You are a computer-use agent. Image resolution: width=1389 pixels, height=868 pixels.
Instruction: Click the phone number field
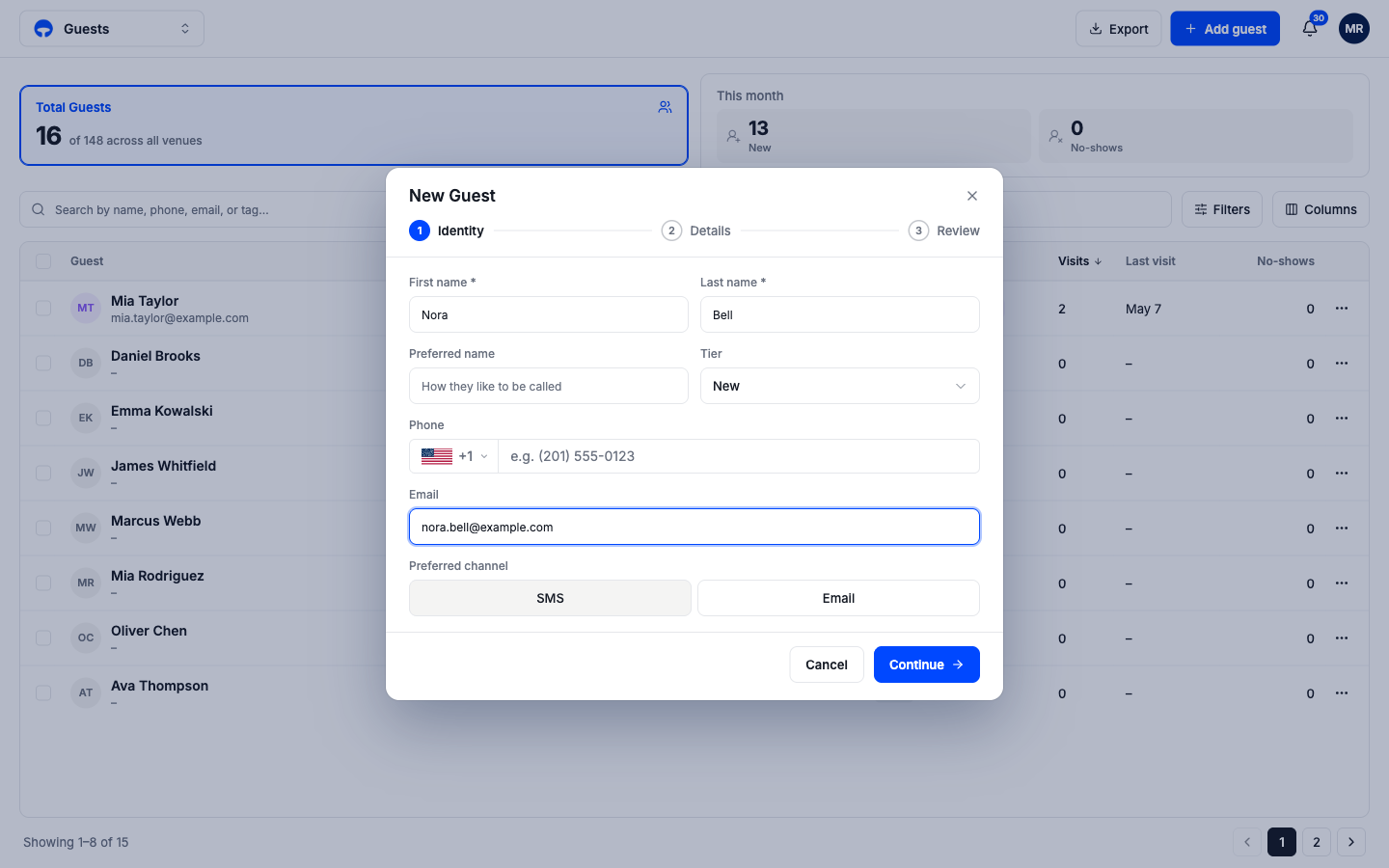pyautogui.click(x=739, y=456)
